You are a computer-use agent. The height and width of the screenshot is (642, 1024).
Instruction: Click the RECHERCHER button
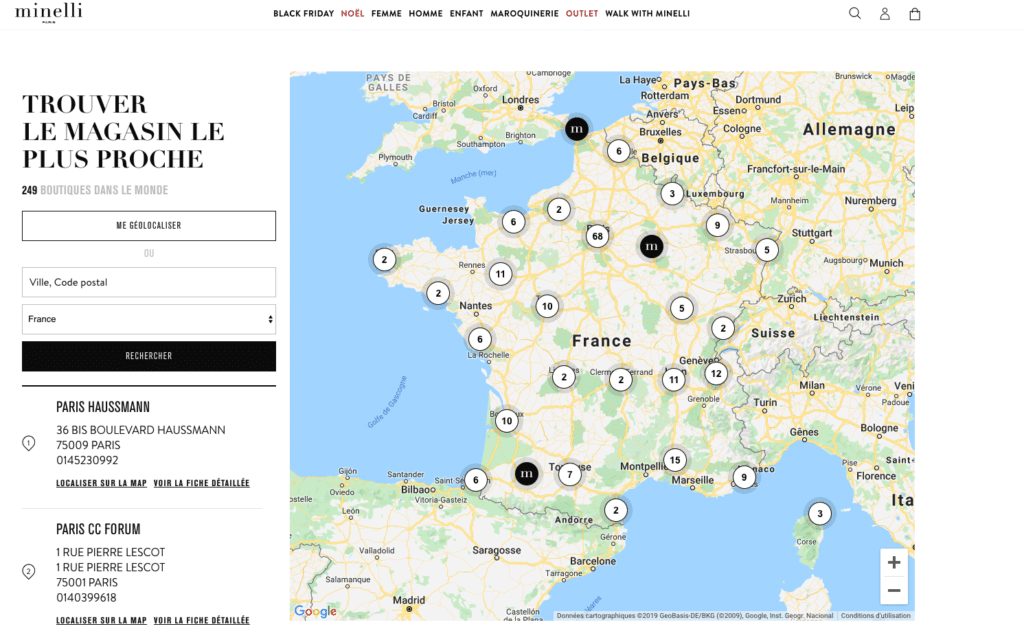coord(149,356)
